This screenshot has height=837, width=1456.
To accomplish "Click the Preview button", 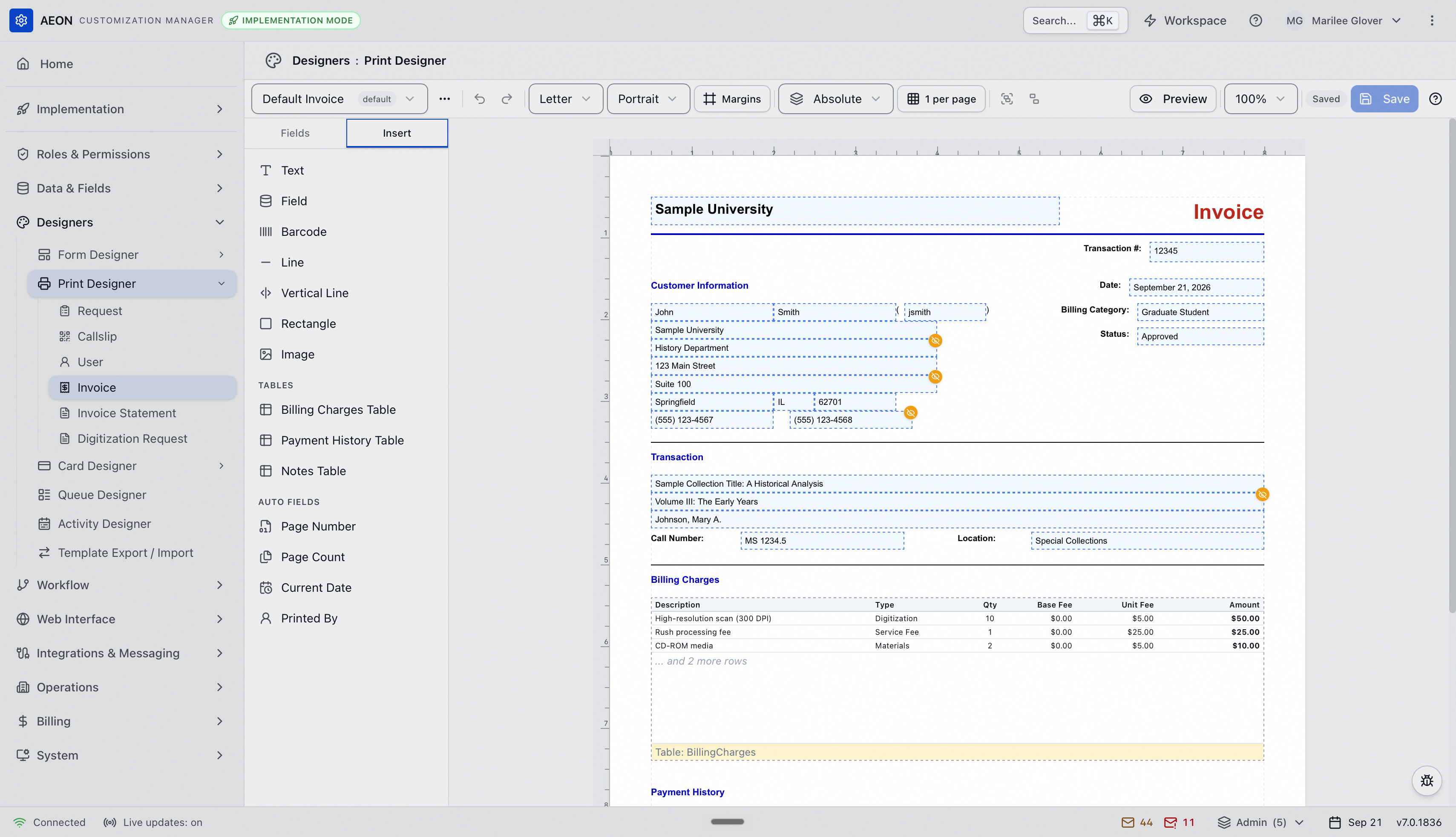I will tap(1172, 99).
